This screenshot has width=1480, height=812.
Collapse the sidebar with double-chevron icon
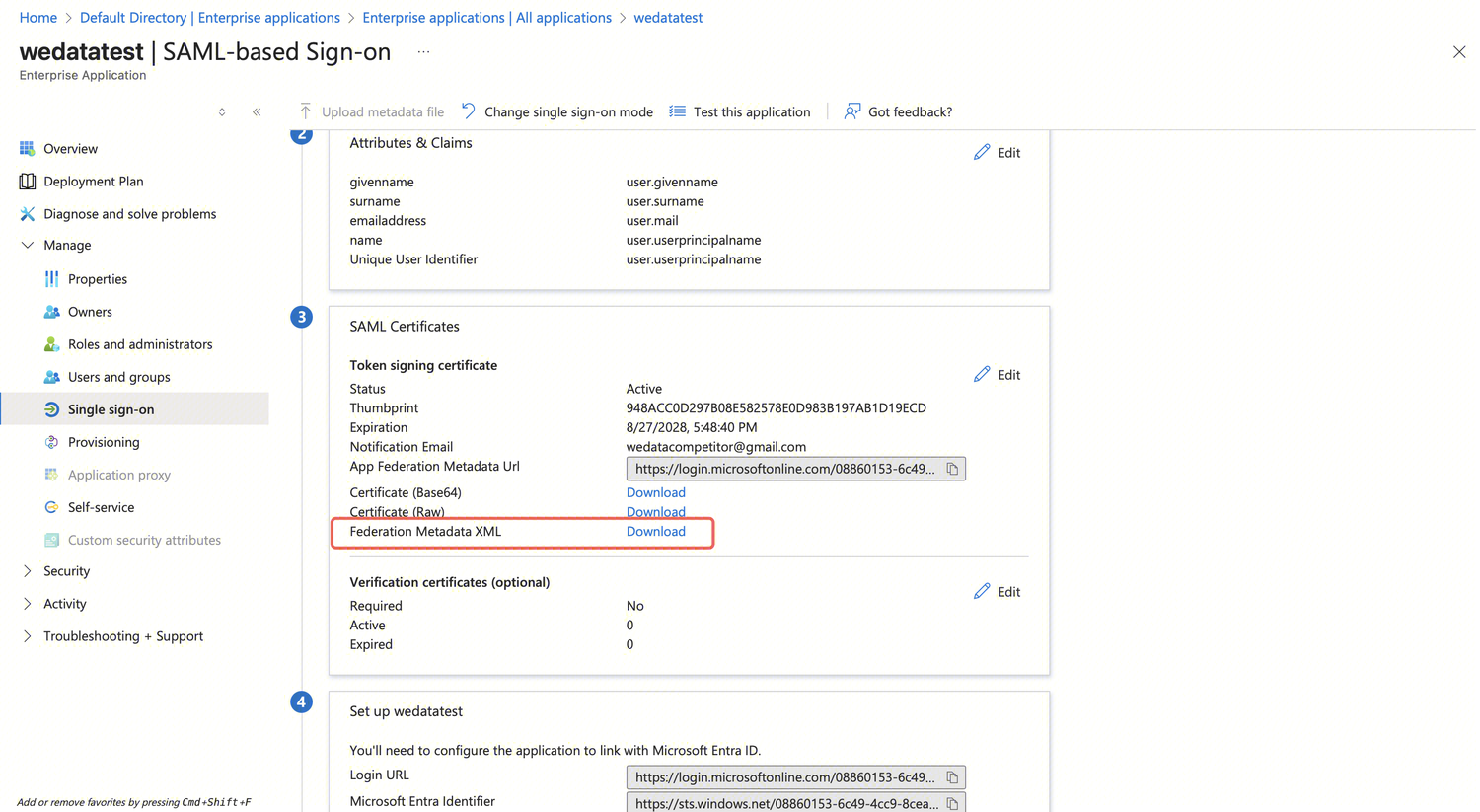click(257, 112)
